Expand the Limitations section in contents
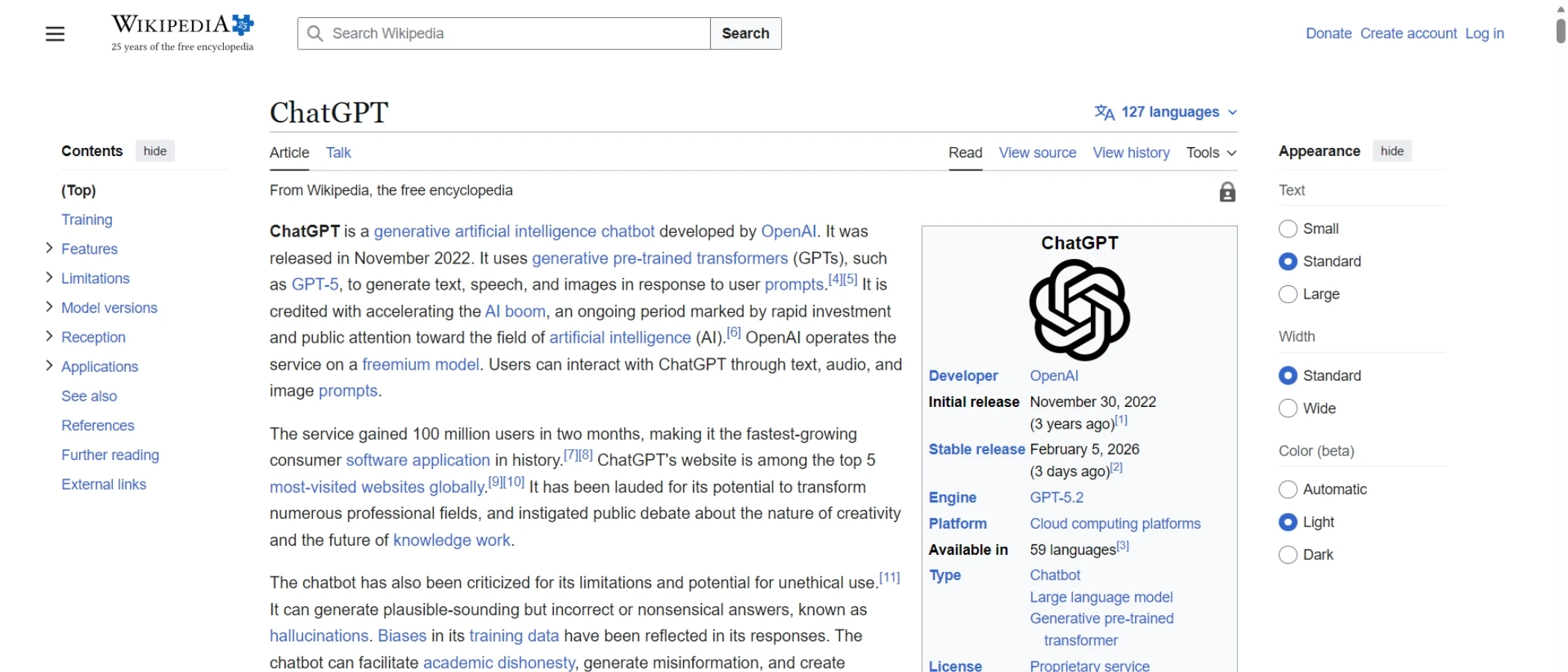 click(x=49, y=278)
